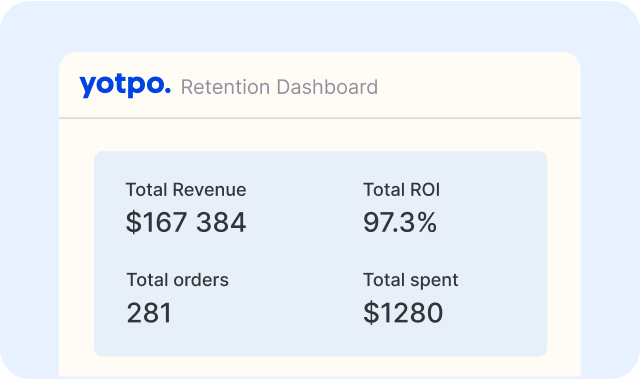The image size is (640, 379).
Task: Click the divider line under the header
Action: point(320,118)
